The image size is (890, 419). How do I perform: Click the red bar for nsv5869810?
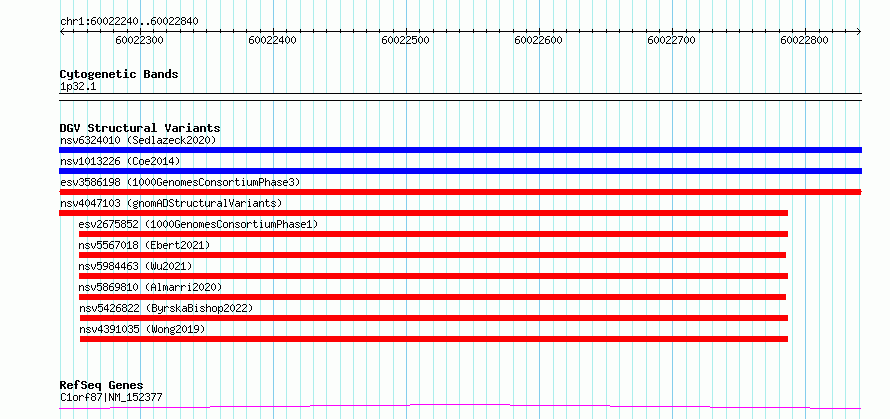pos(433,297)
